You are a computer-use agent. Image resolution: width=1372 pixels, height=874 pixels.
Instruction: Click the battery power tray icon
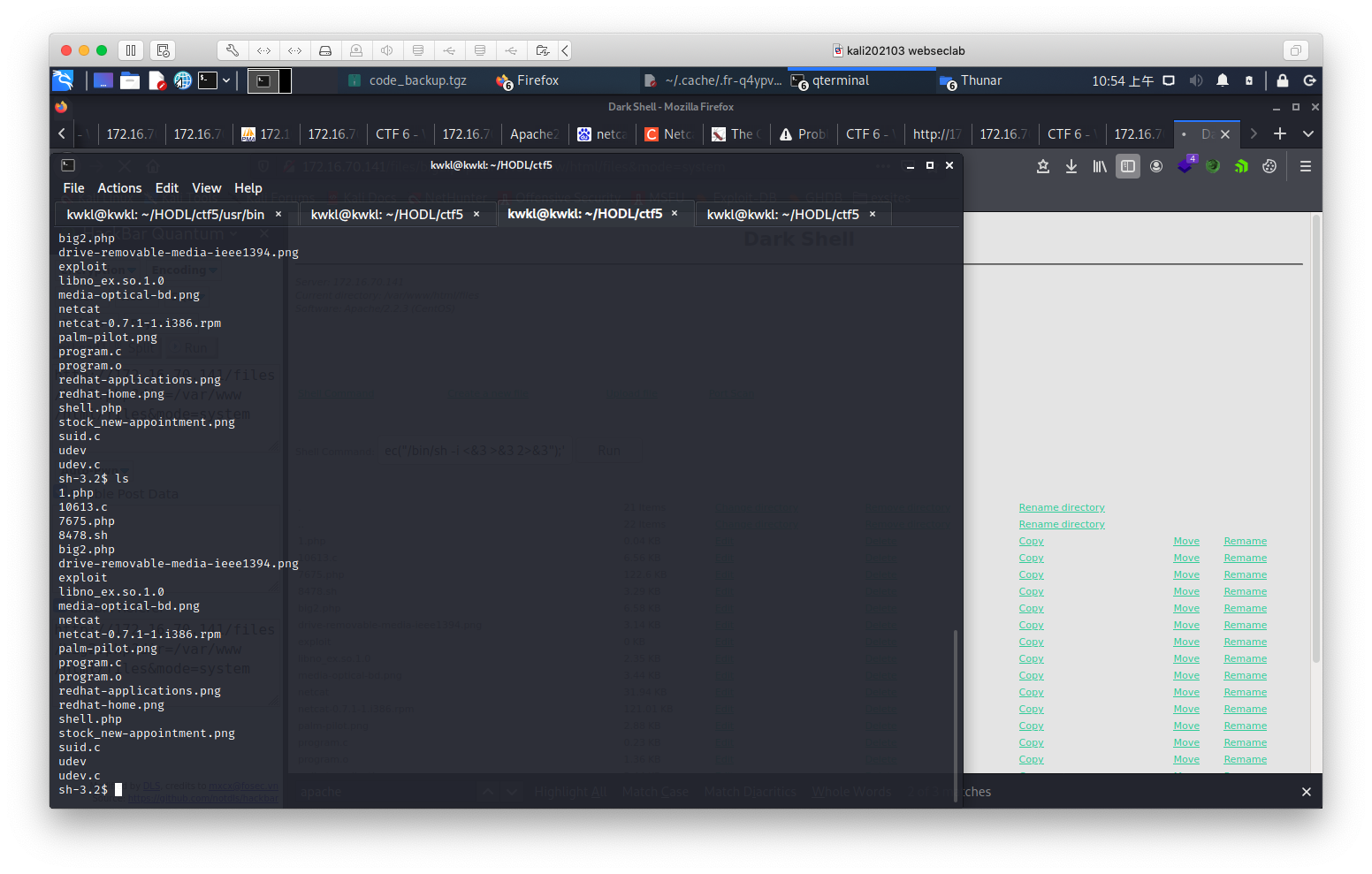pos(1249,80)
